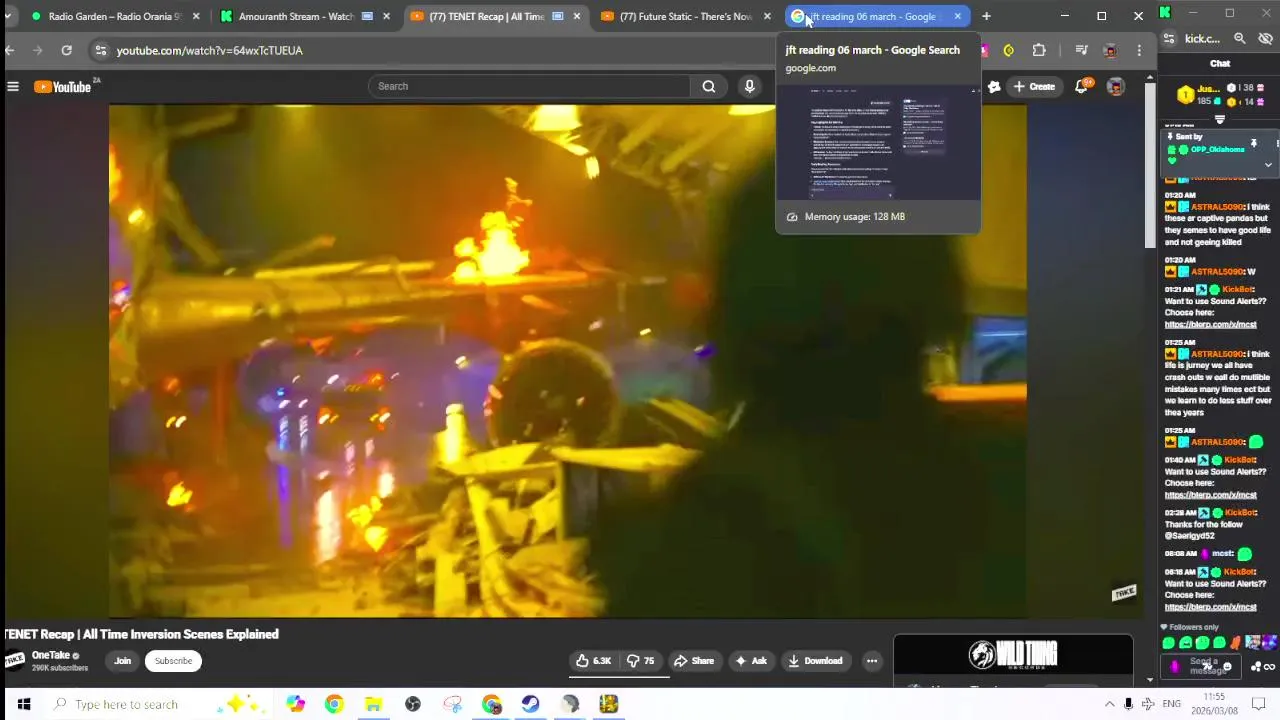Click the yellow circular extension icon
This screenshot has width=1280, height=720.
(1008, 50)
